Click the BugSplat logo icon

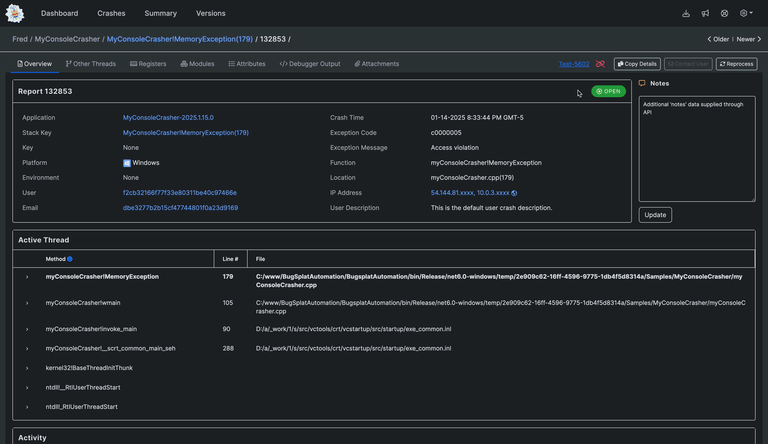pyautogui.click(x=15, y=13)
